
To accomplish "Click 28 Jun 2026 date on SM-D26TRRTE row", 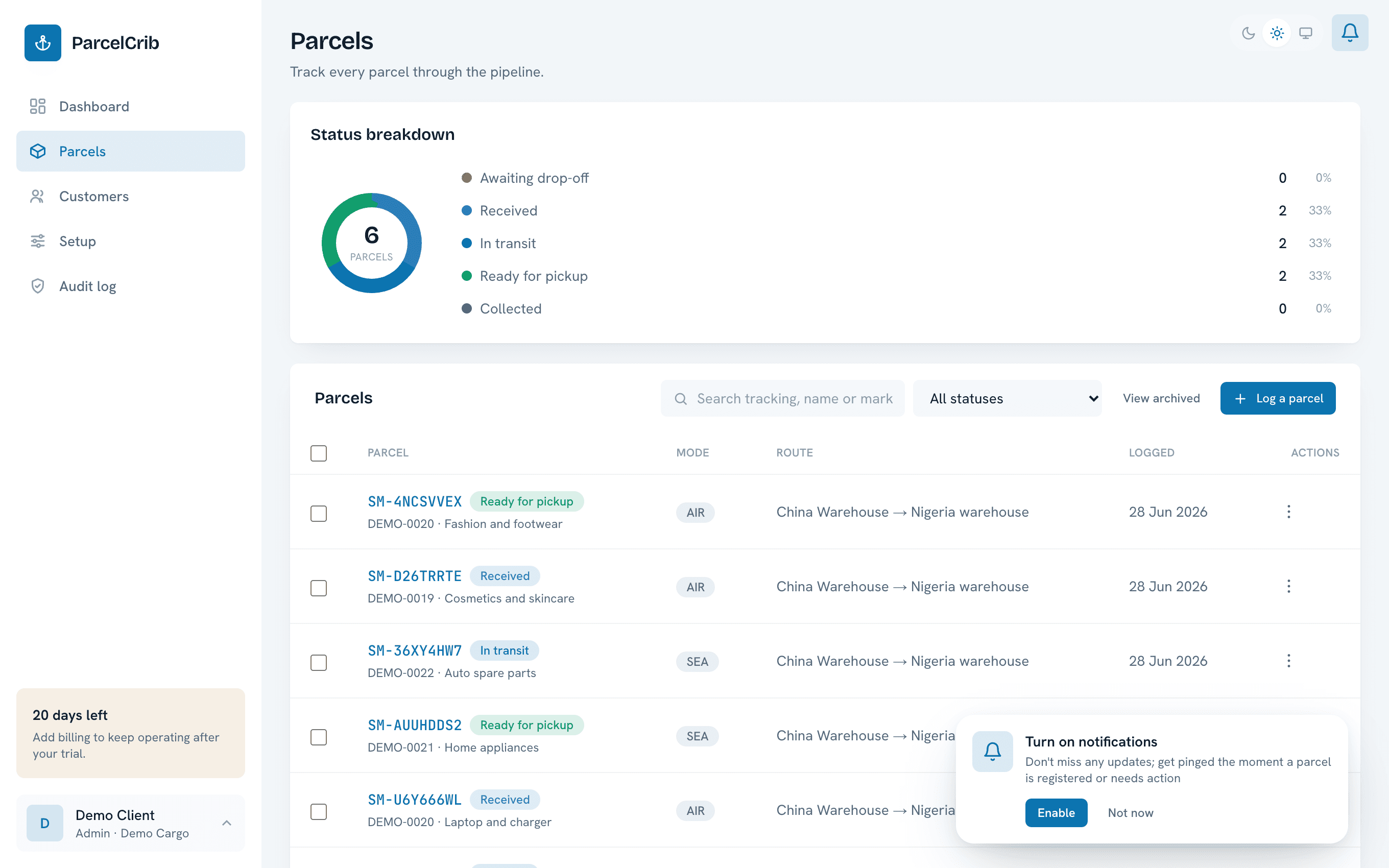I will coord(1168,587).
